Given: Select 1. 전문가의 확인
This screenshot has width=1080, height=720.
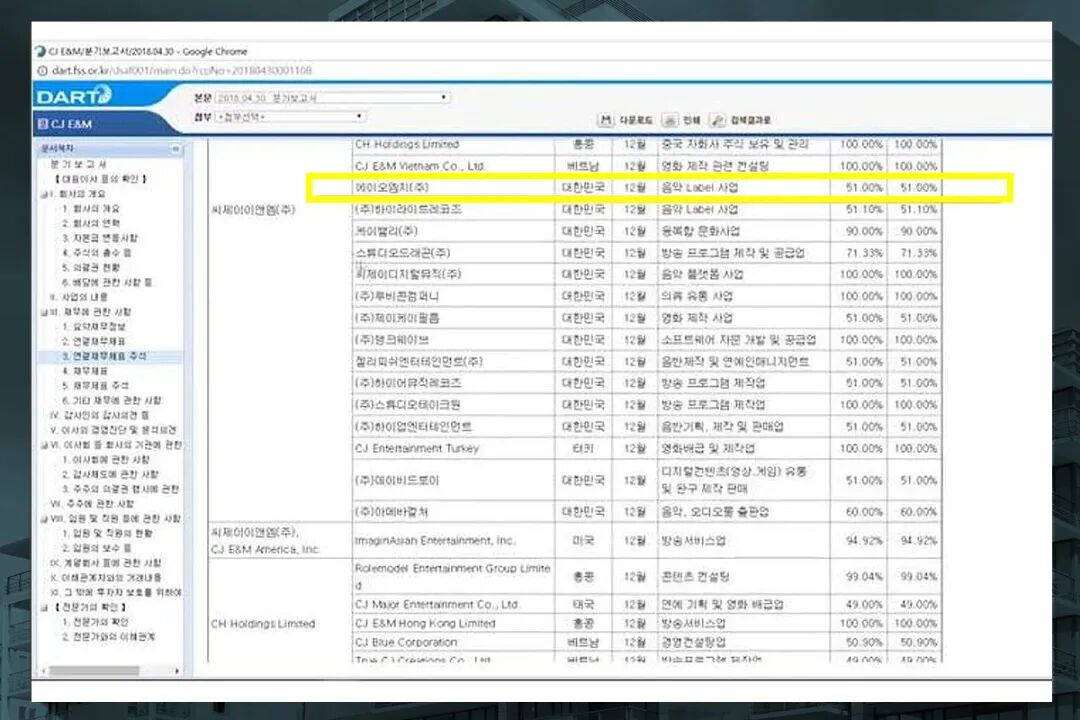Looking at the screenshot, I should pos(96,622).
